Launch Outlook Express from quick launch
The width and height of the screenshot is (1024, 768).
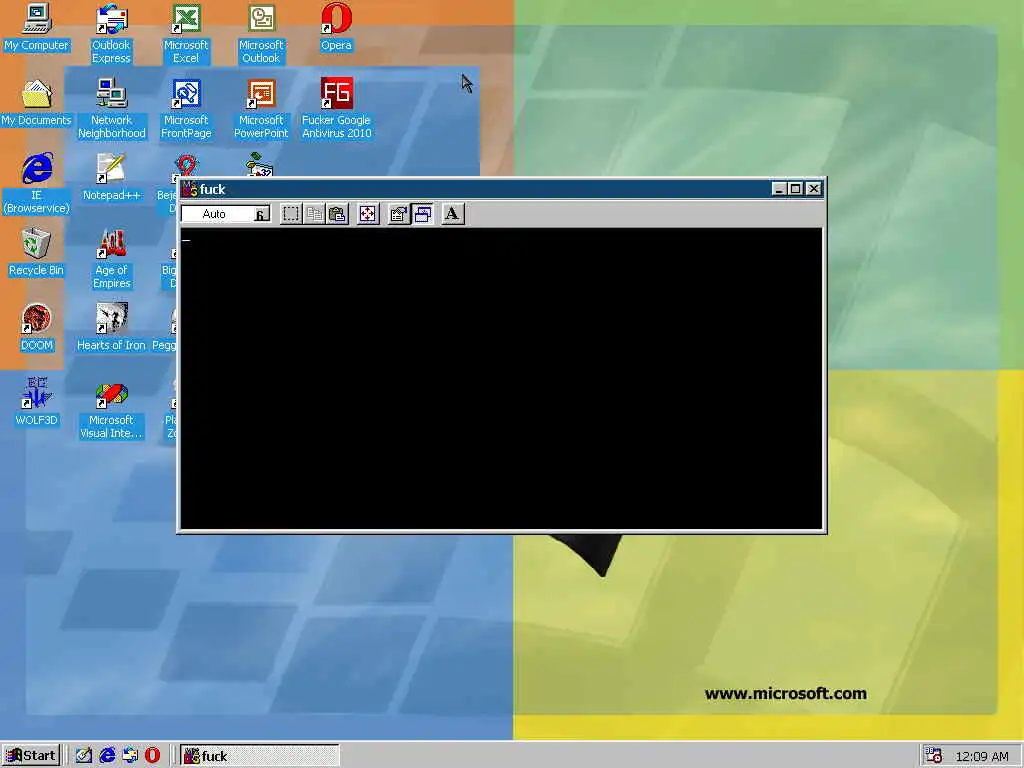[129, 756]
